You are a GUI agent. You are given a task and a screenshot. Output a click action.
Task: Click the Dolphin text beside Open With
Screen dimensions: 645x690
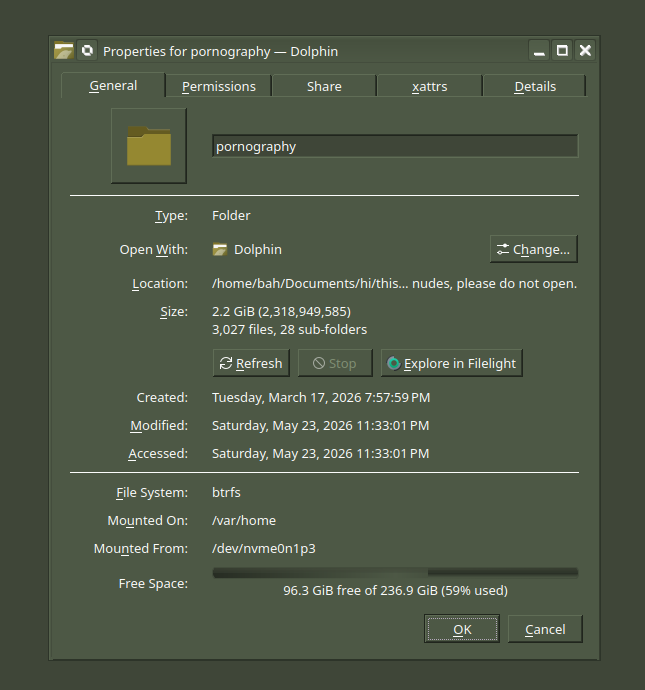(x=258, y=250)
